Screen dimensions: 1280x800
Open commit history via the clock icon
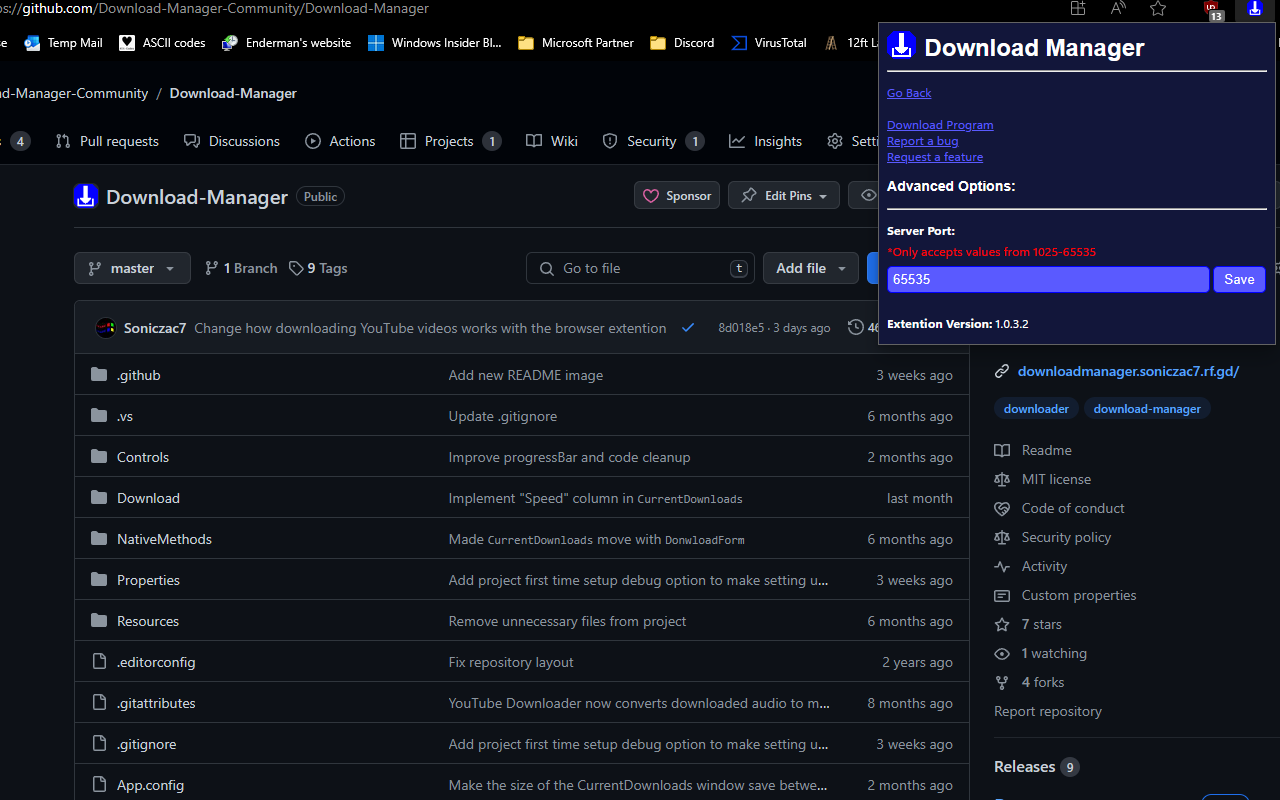pos(856,328)
